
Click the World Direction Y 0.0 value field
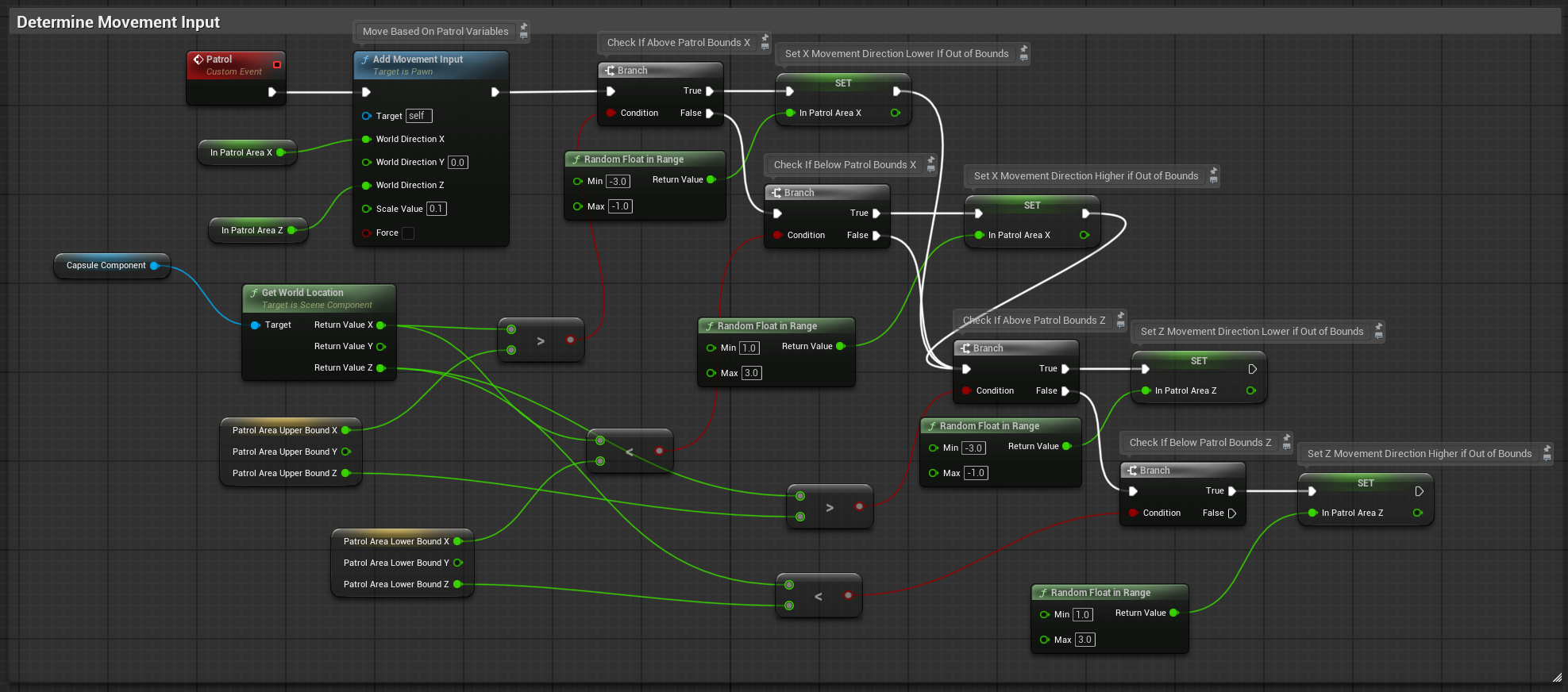[458, 163]
